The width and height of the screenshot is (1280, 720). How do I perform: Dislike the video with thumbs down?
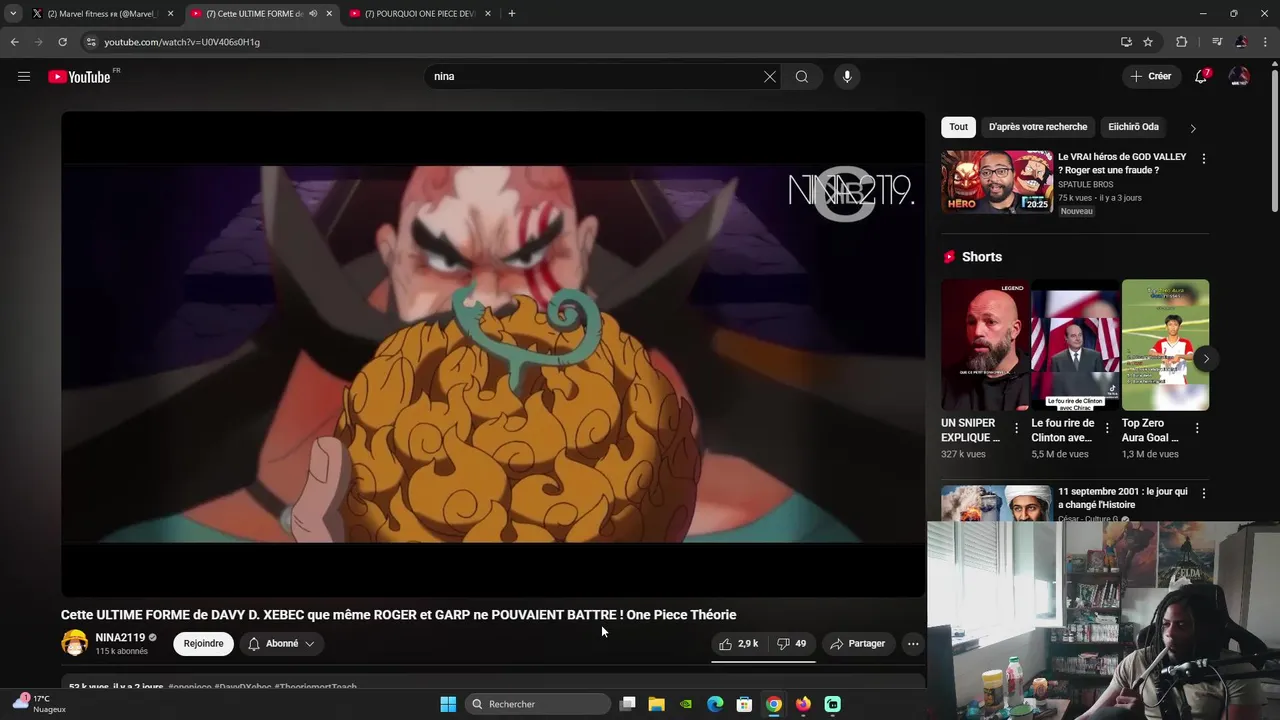[x=792, y=644]
